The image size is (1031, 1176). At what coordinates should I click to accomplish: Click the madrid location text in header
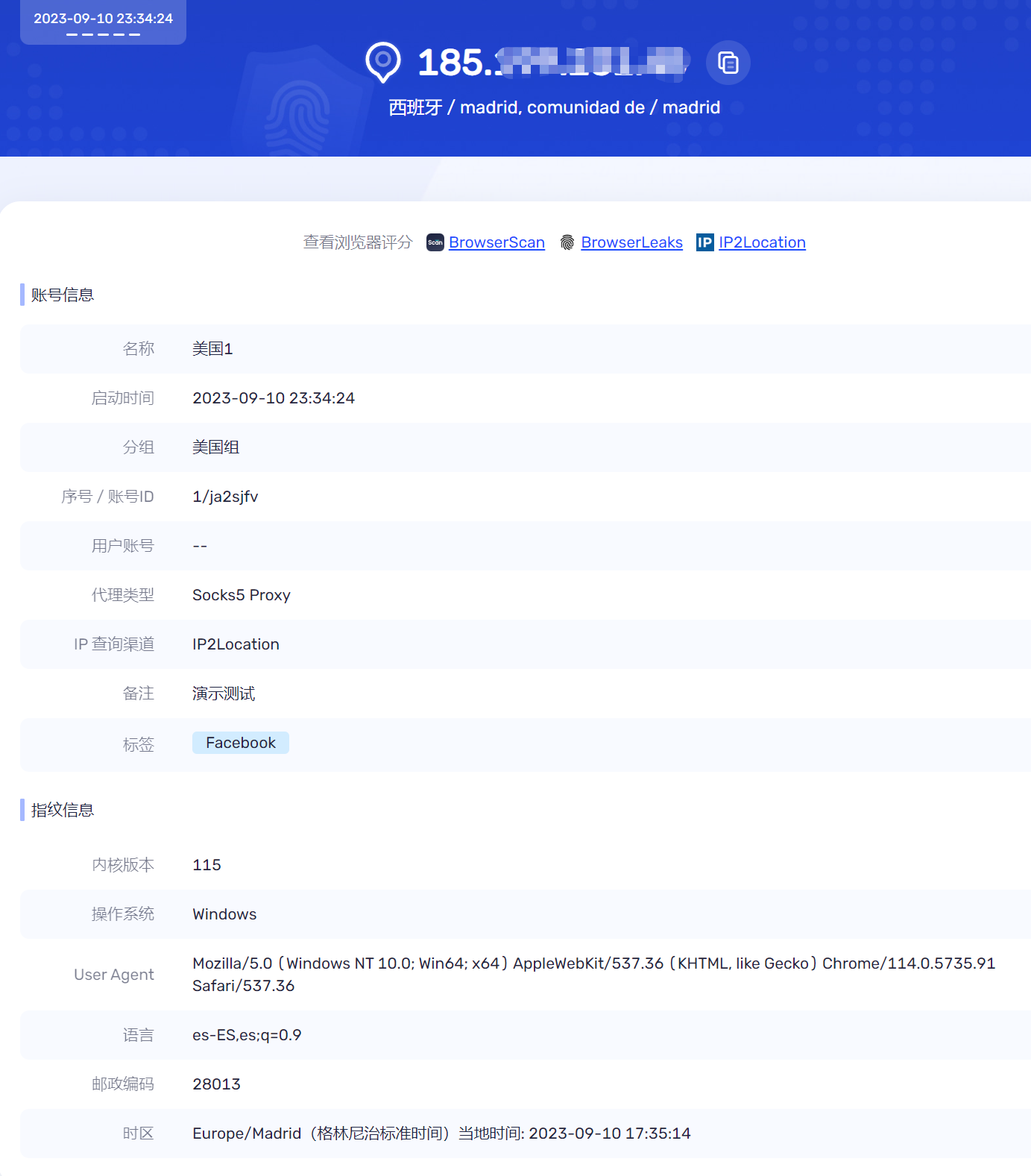[x=554, y=107]
